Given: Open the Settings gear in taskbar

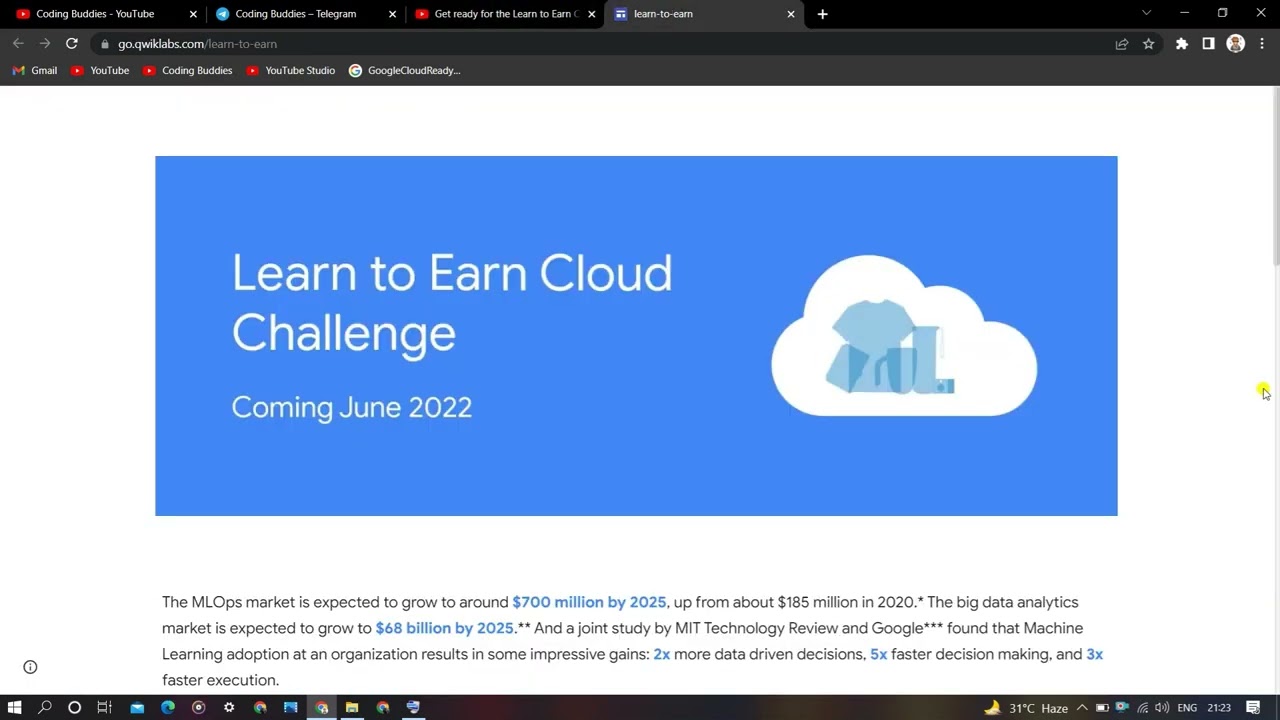Looking at the screenshot, I should tap(229, 707).
